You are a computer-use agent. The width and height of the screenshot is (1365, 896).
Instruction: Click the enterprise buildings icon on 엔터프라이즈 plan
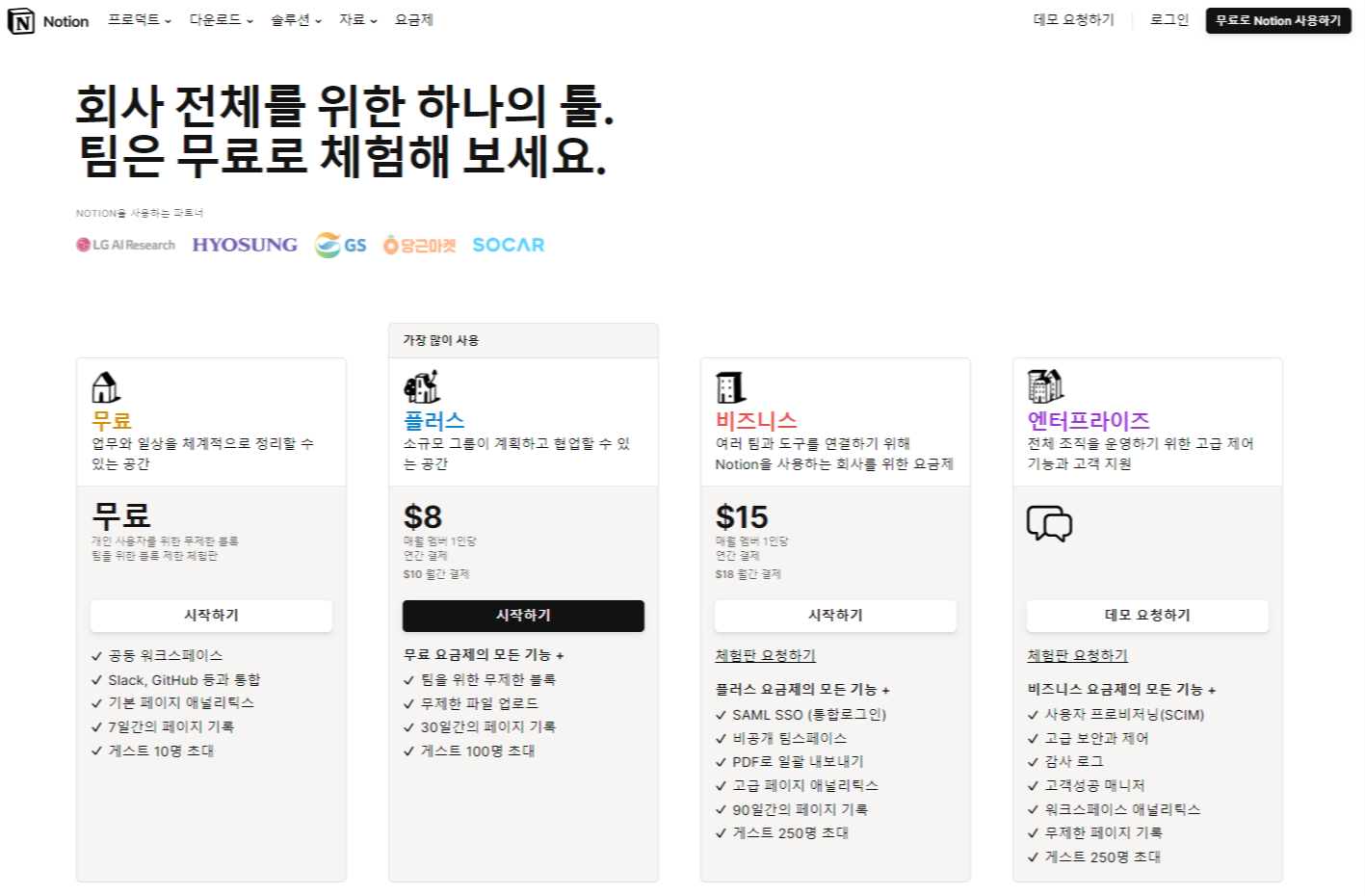1045,386
